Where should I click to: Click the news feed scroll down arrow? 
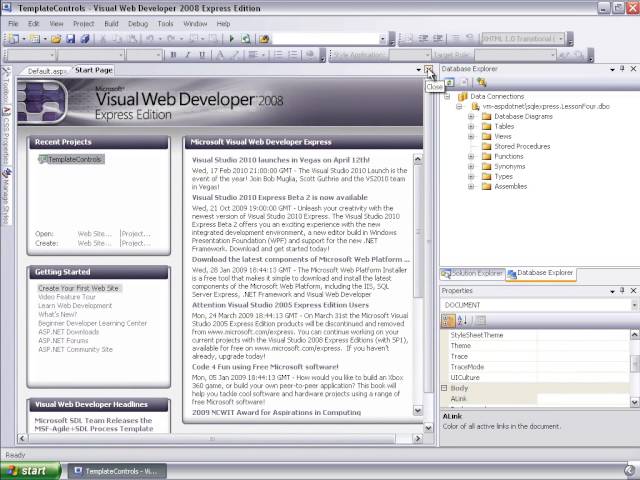coord(418,410)
